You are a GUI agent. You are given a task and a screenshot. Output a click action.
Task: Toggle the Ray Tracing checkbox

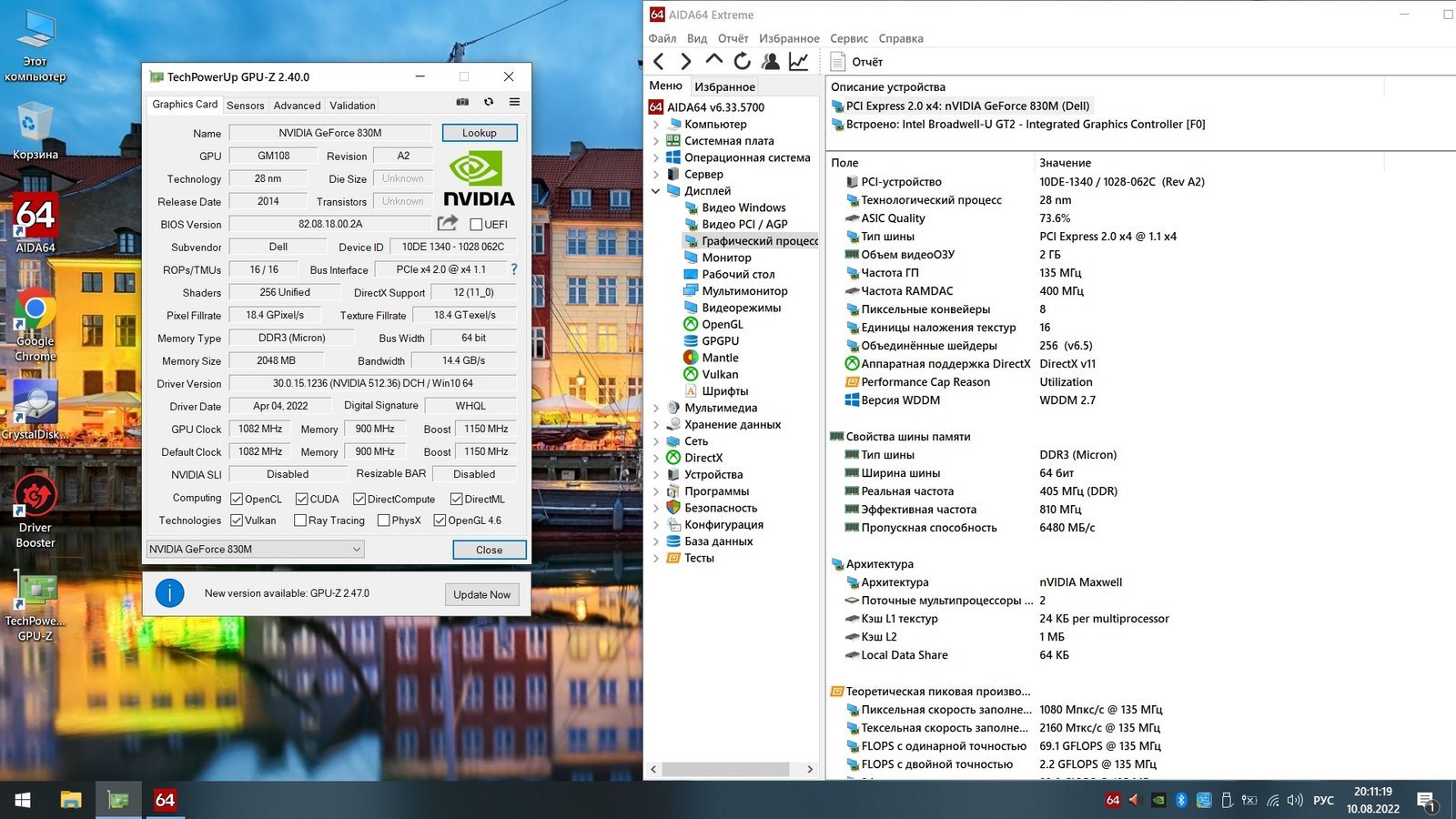click(300, 521)
